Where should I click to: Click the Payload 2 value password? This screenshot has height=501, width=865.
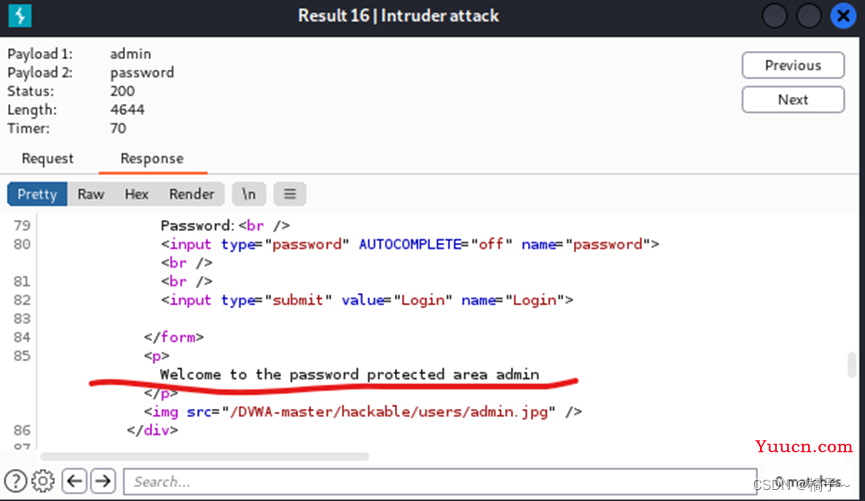[142, 73]
